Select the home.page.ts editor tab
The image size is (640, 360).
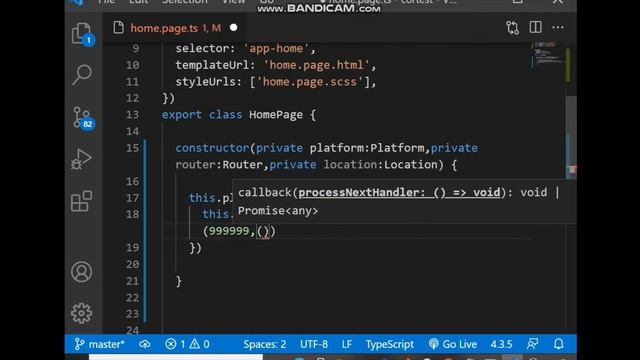pyautogui.click(x=176, y=28)
